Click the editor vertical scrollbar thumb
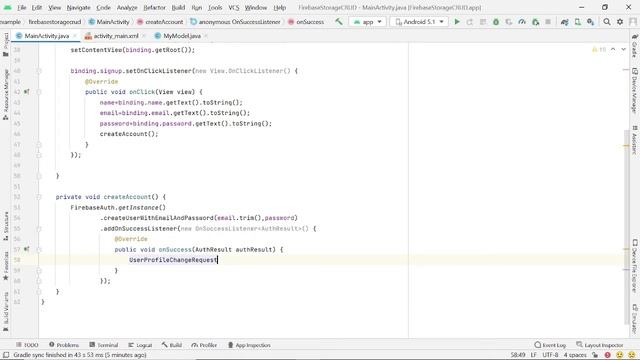The image size is (640, 360). point(626,227)
